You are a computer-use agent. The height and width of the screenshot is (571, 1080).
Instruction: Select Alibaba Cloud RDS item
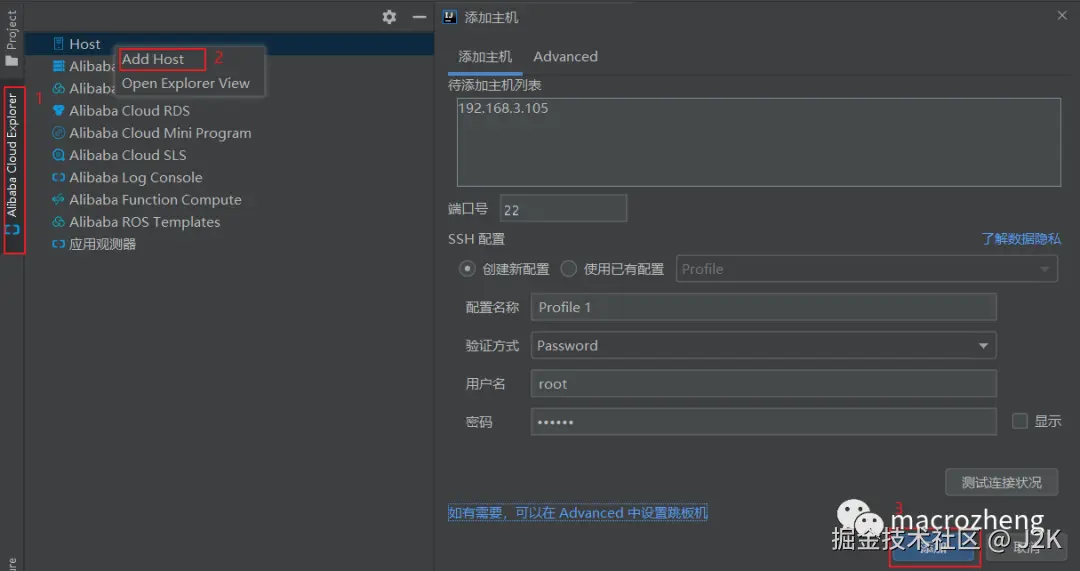point(129,111)
